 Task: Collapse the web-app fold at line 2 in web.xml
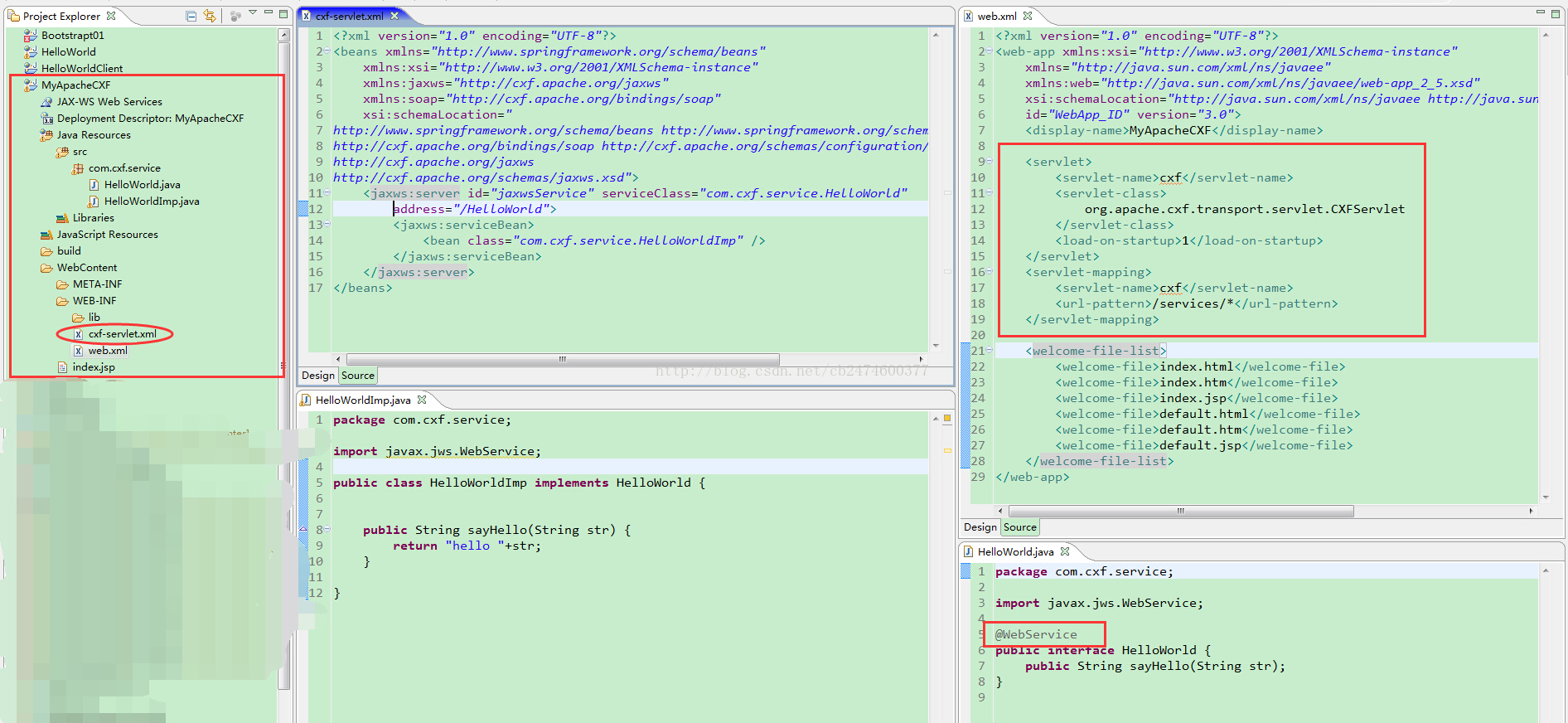[x=989, y=51]
